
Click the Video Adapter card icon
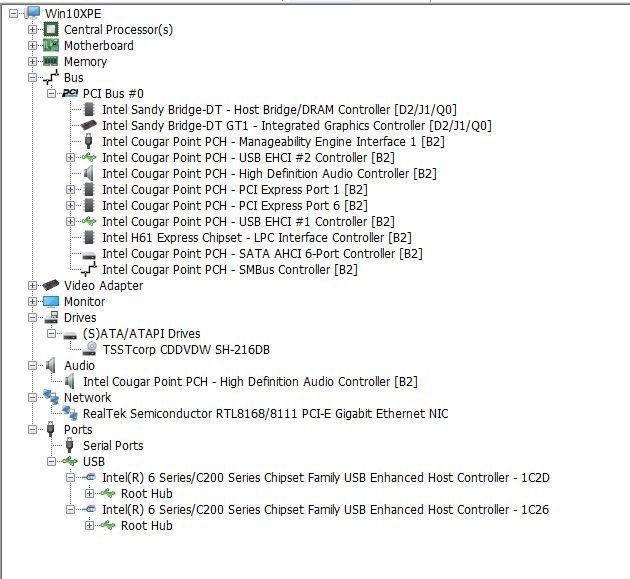51,285
